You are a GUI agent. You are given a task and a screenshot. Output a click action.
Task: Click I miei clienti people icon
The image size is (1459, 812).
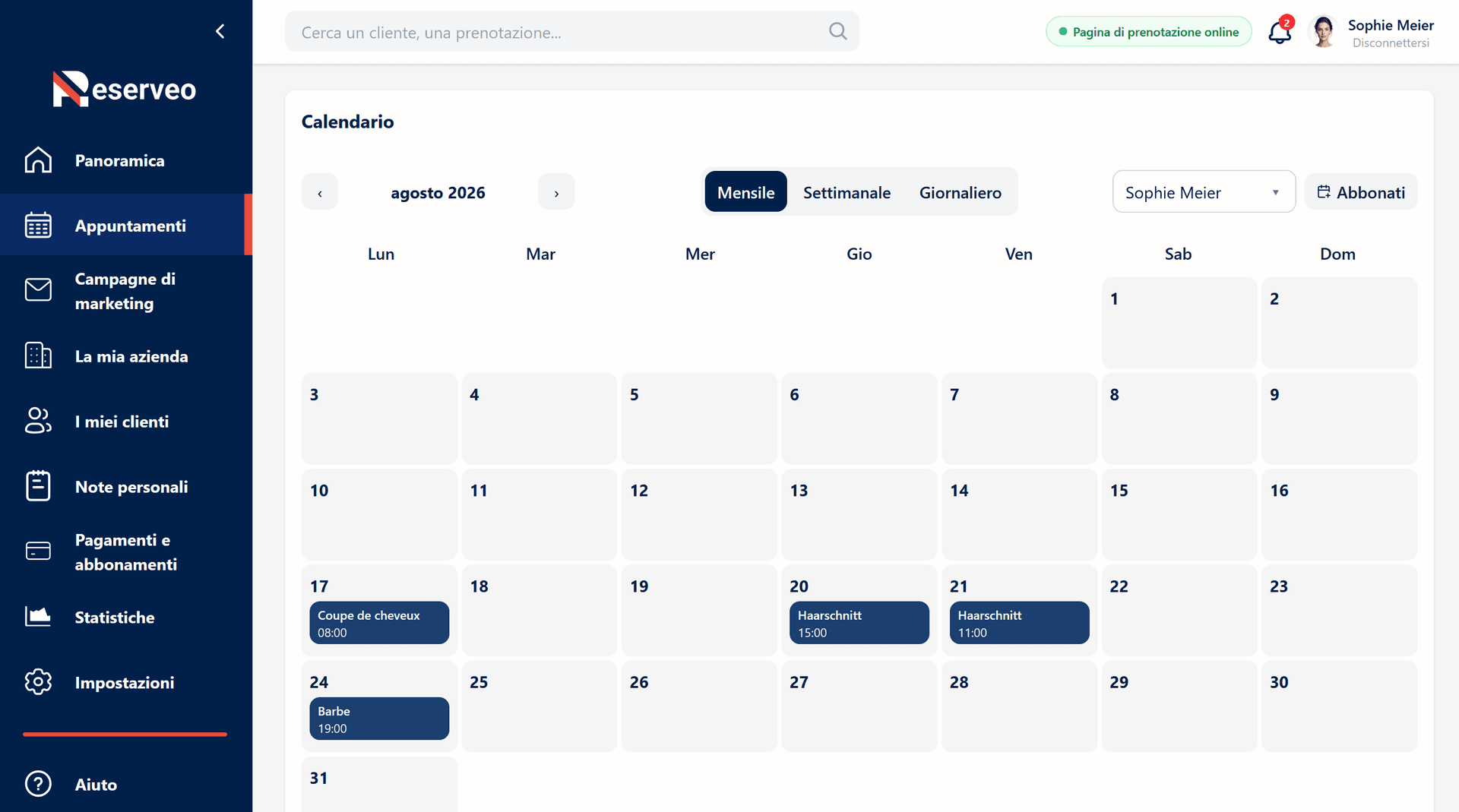coord(38,421)
